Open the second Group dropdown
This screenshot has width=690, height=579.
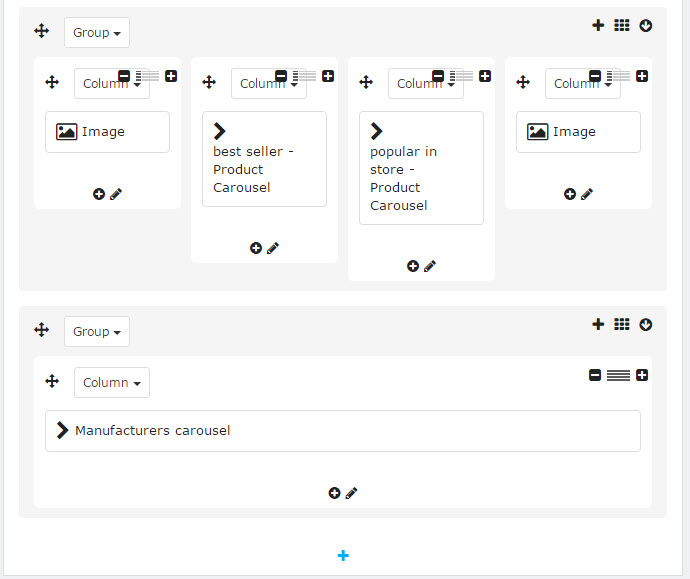tap(97, 332)
